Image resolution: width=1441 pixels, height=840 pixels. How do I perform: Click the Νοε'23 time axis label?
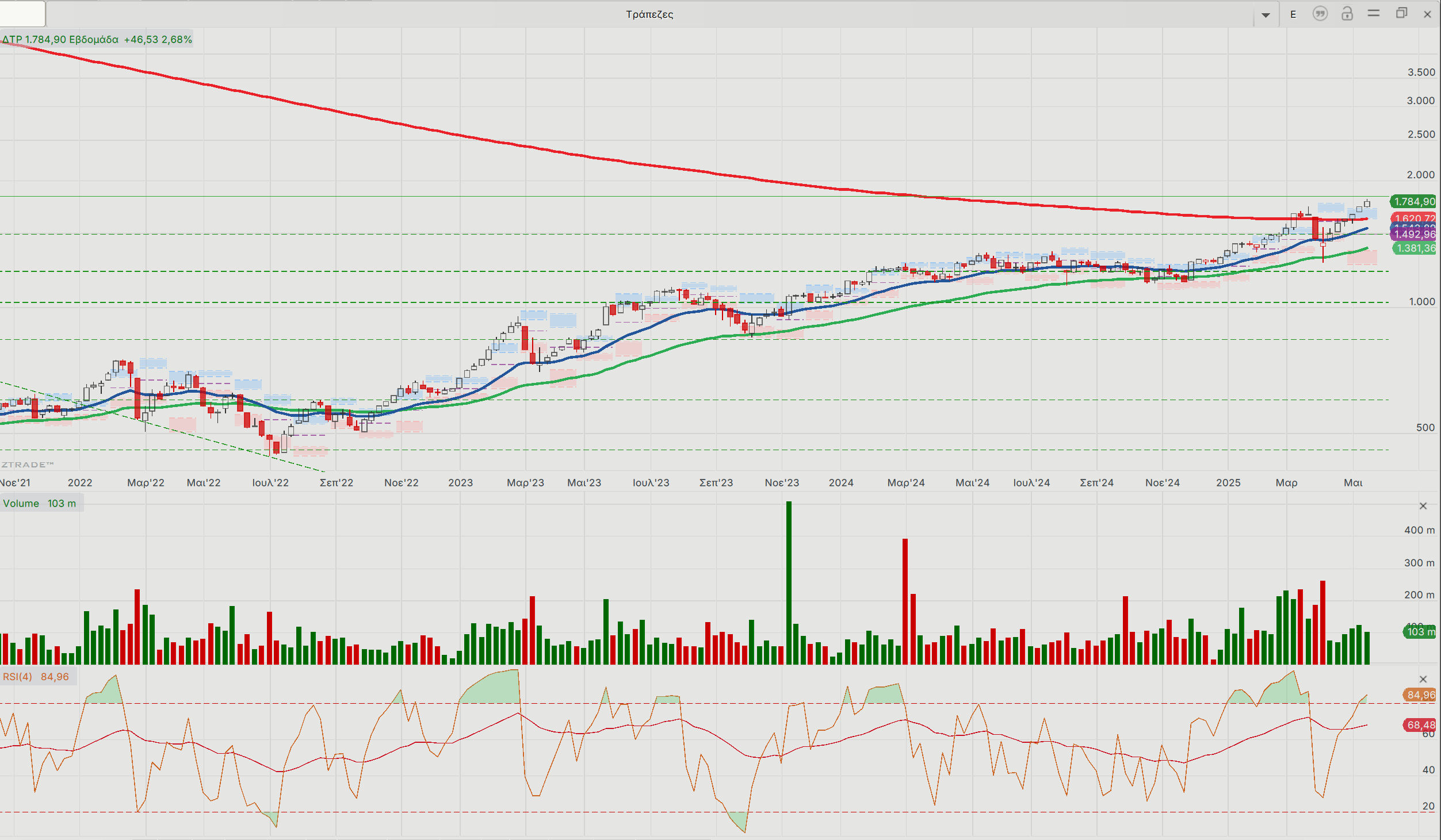point(782,483)
